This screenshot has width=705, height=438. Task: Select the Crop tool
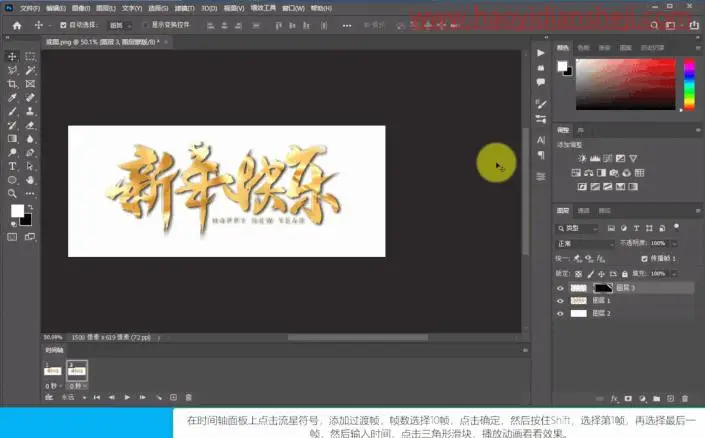(12, 84)
